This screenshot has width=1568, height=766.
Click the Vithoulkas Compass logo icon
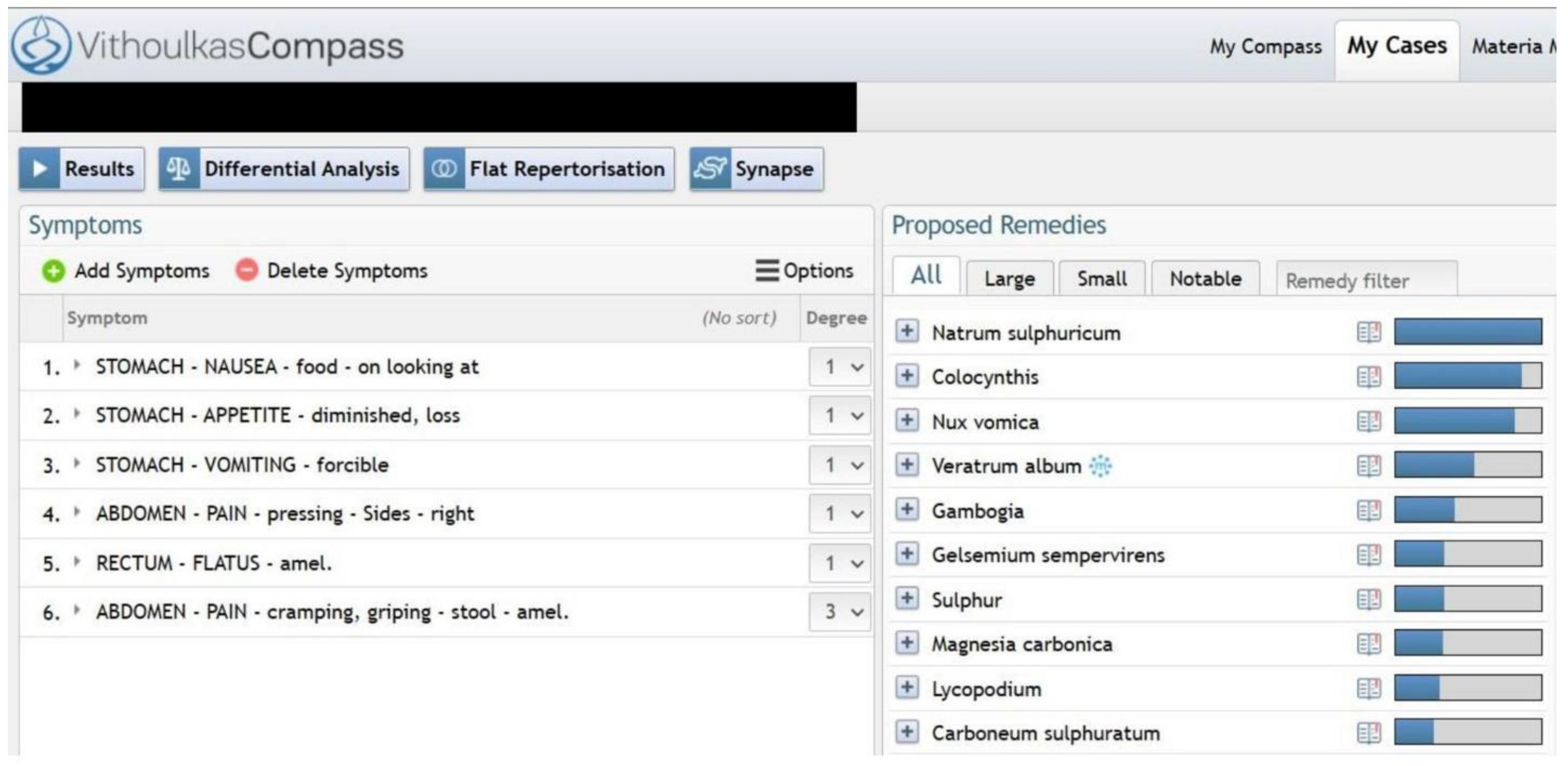(40, 46)
